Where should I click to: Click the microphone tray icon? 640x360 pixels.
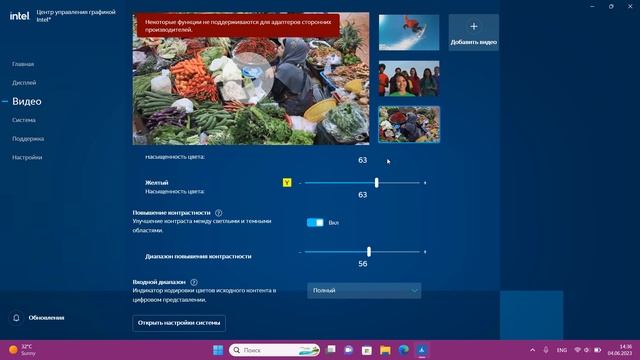(x=546, y=350)
